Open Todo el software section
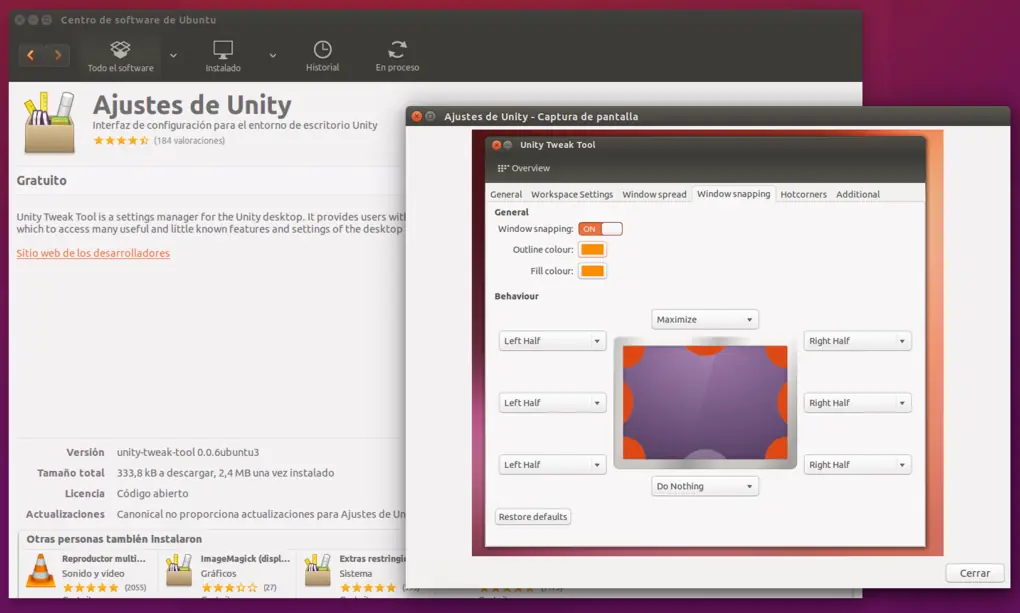This screenshot has height=613, width=1020. click(x=120, y=55)
